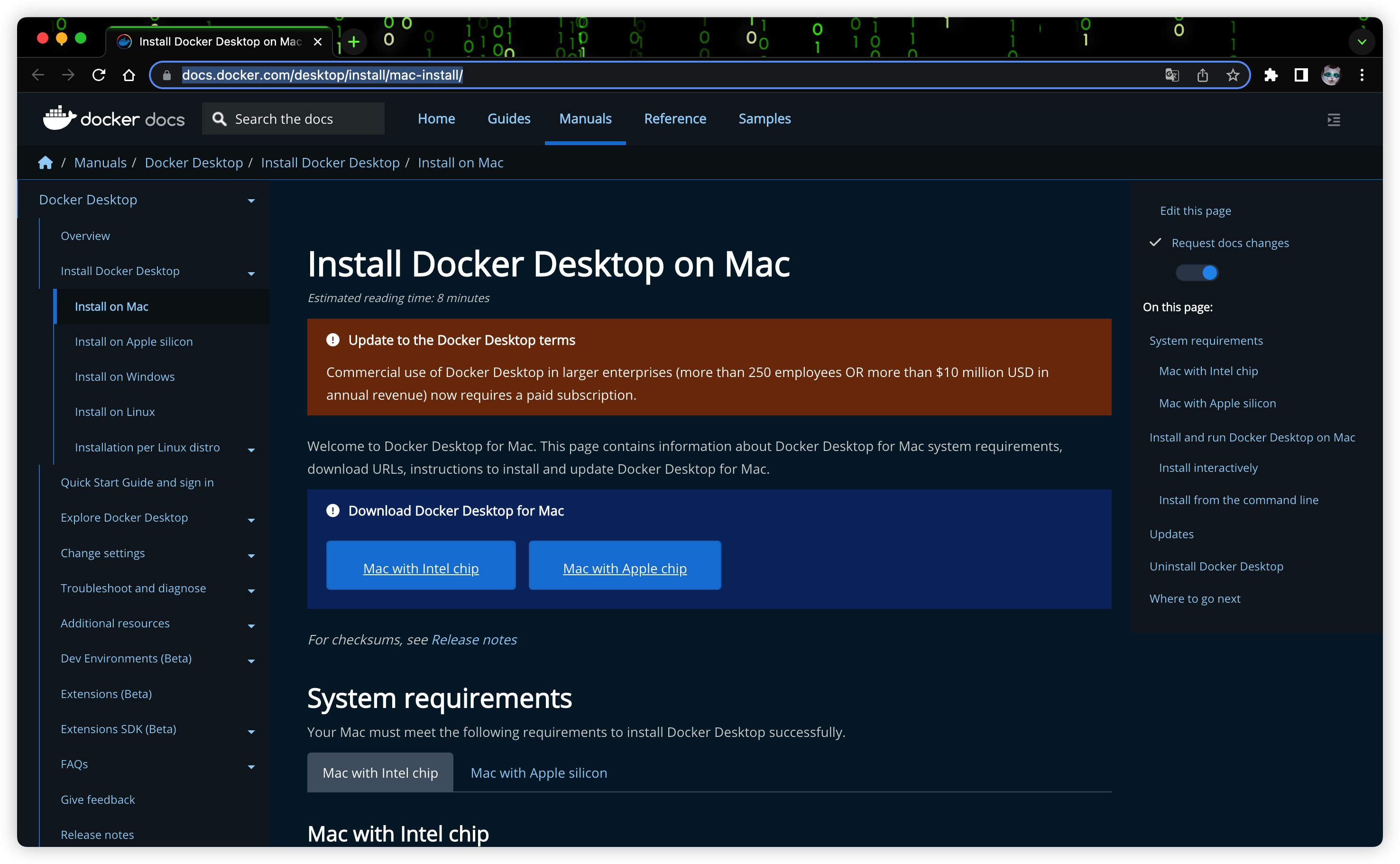1400x864 pixels.
Task: Click the lock icon in address bar
Action: [166, 75]
